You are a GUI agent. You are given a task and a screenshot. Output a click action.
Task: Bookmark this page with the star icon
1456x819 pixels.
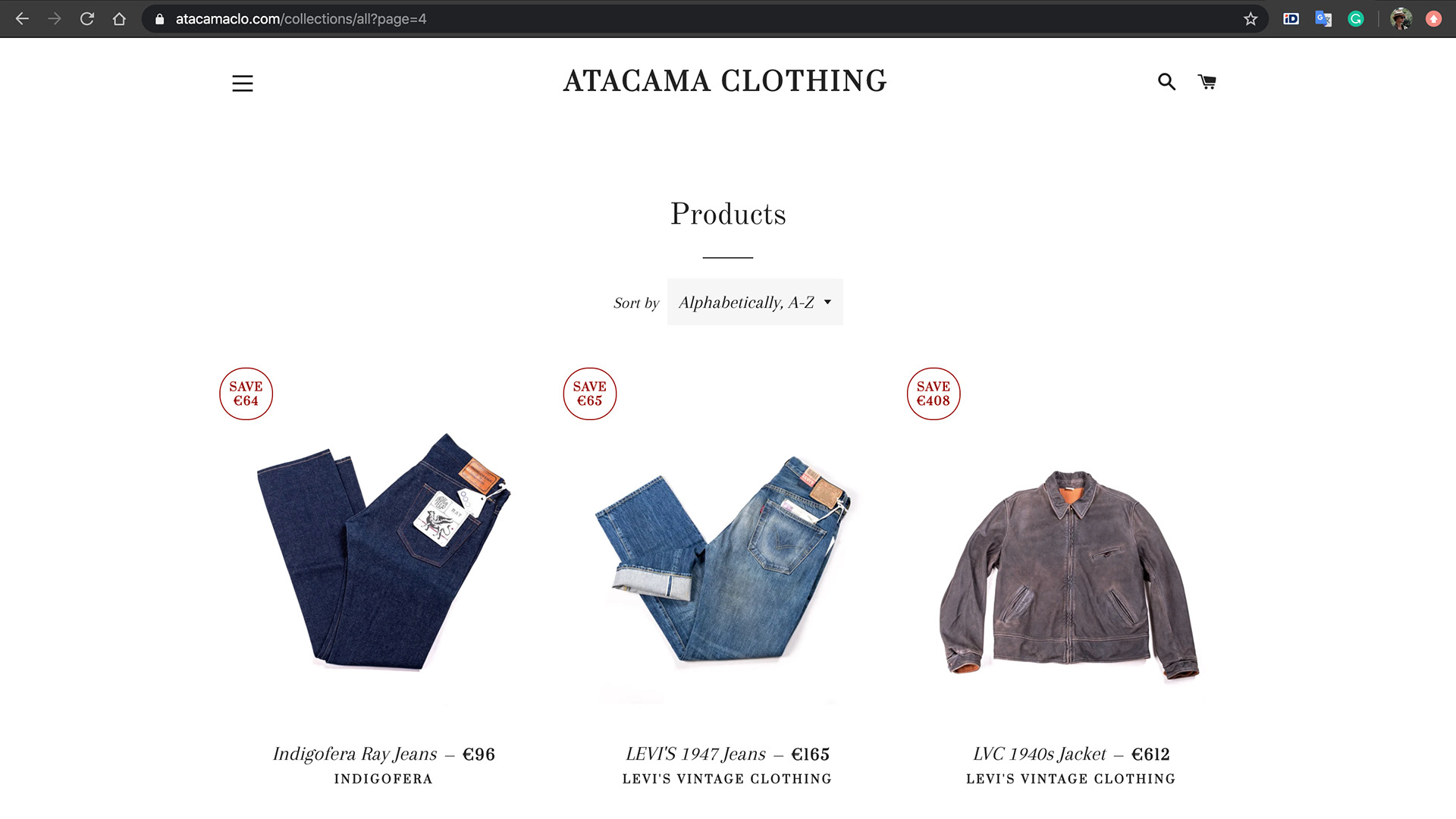click(1250, 19)
